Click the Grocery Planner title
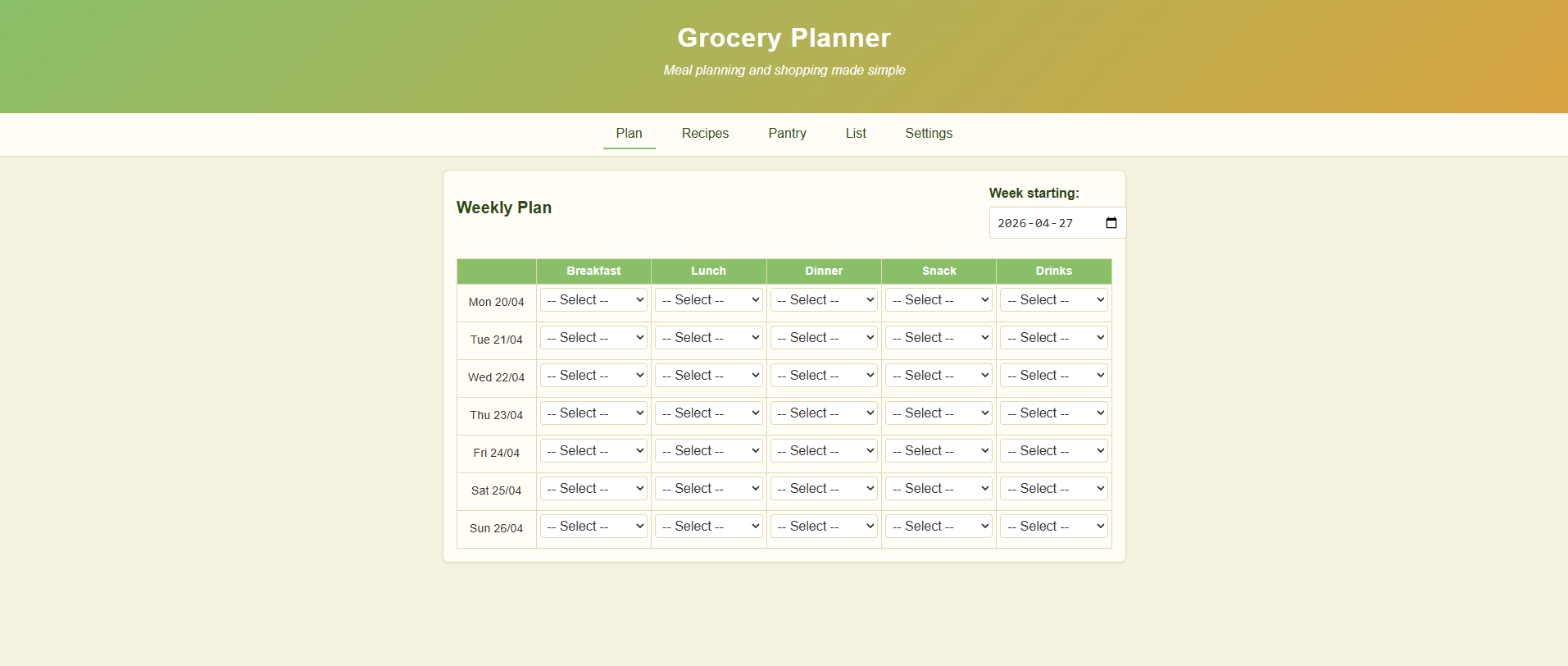Image resolution: width=1568 pixels, height=666 pixels. click(x=784, y=38)
